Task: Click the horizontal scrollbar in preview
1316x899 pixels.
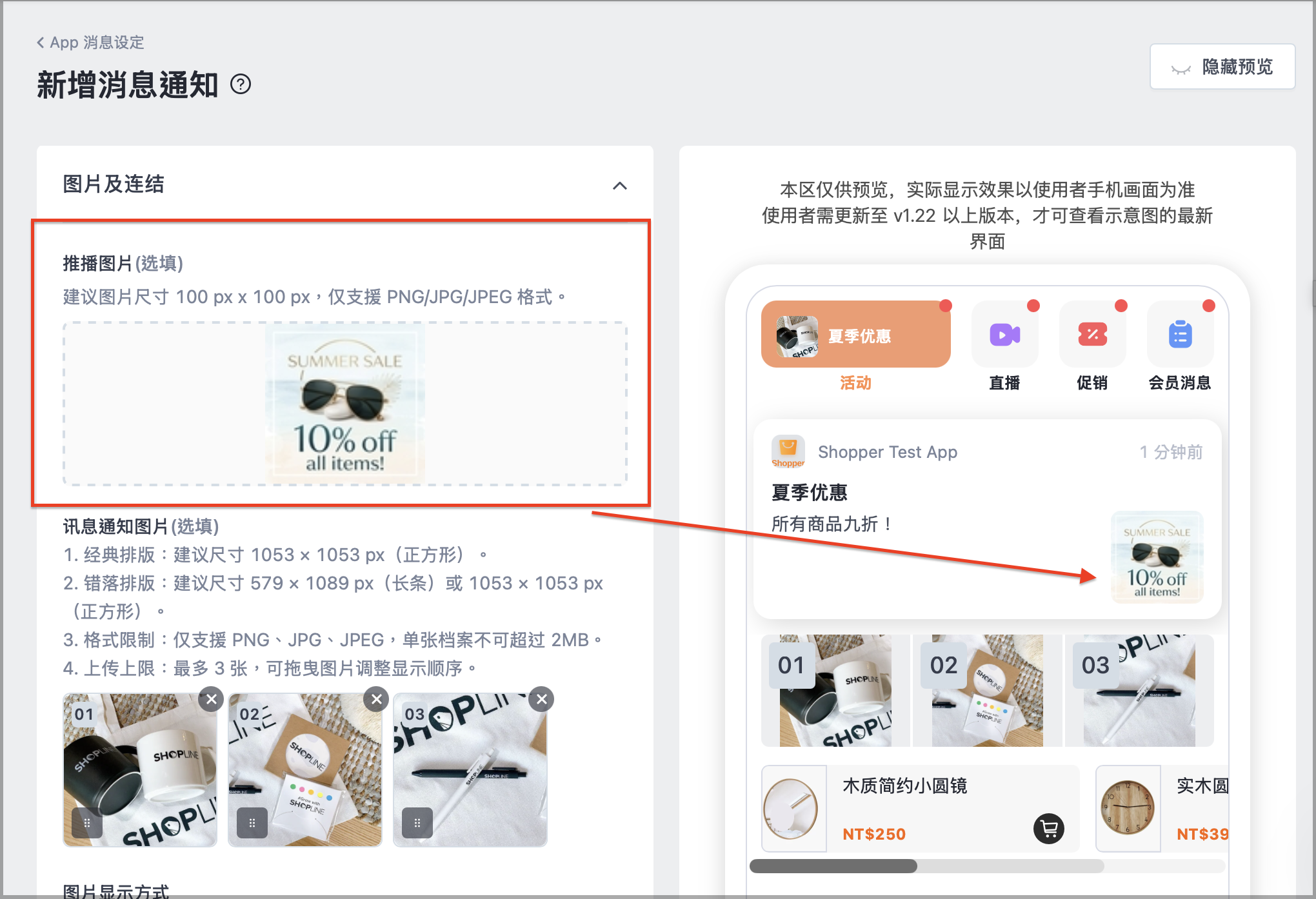Action: [x=833, y=866]
